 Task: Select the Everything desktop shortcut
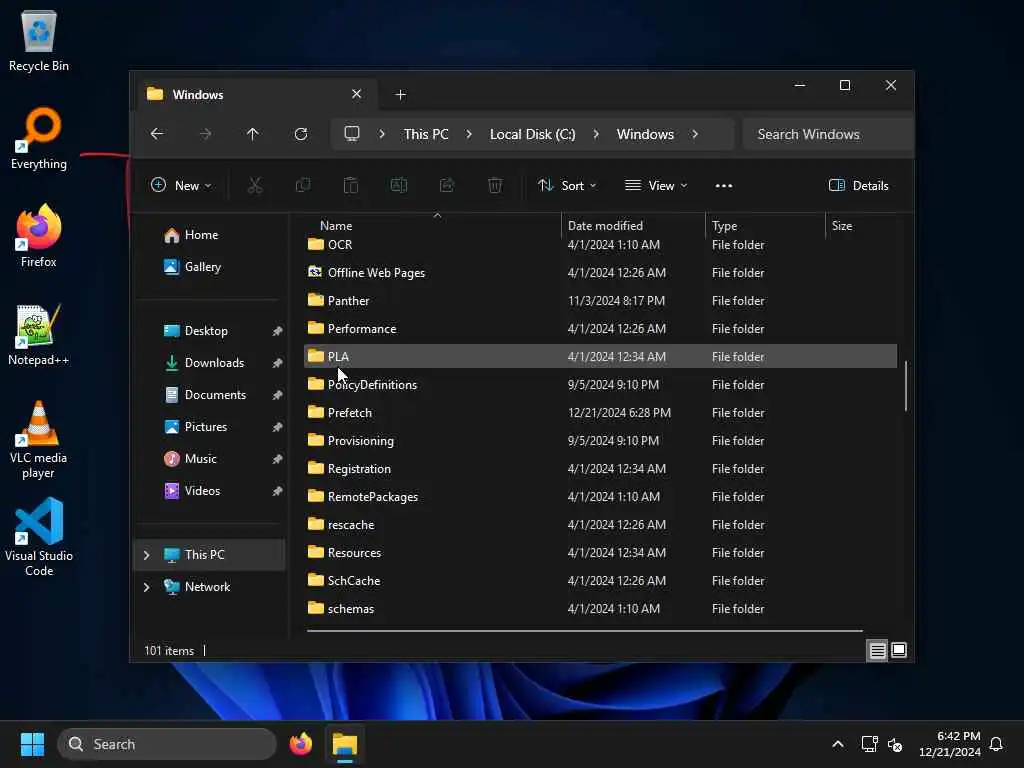(39, 138)
